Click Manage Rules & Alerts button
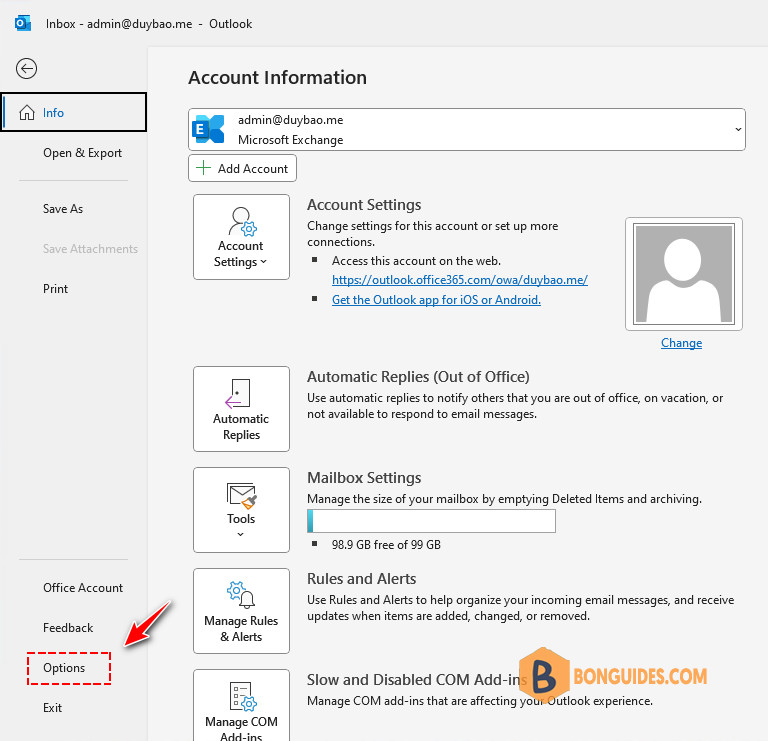This screenshot has width=768, height=741. point(241,611)
